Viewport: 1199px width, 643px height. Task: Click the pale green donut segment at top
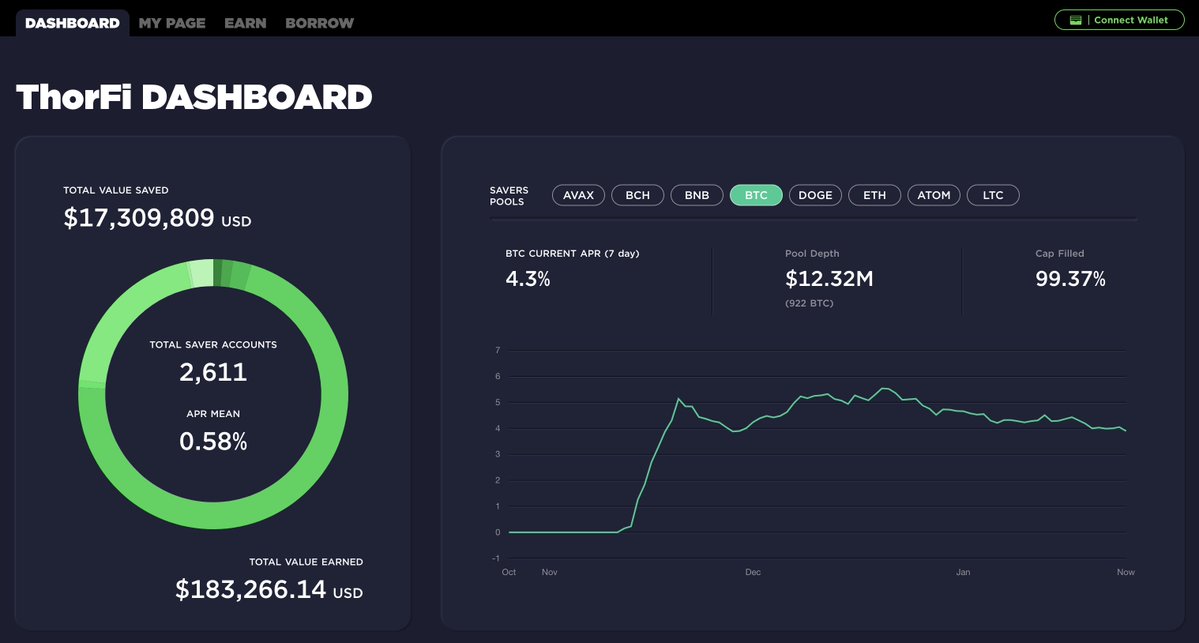click(x=201, y=274)
